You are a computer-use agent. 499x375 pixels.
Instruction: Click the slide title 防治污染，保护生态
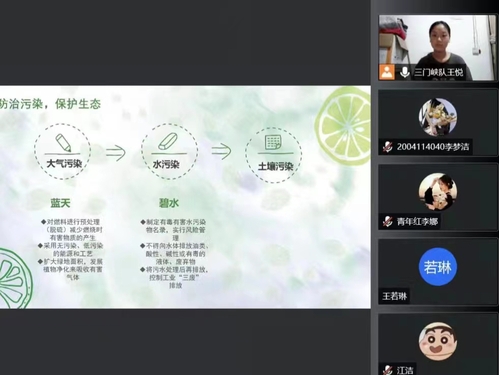click(50, 104)
